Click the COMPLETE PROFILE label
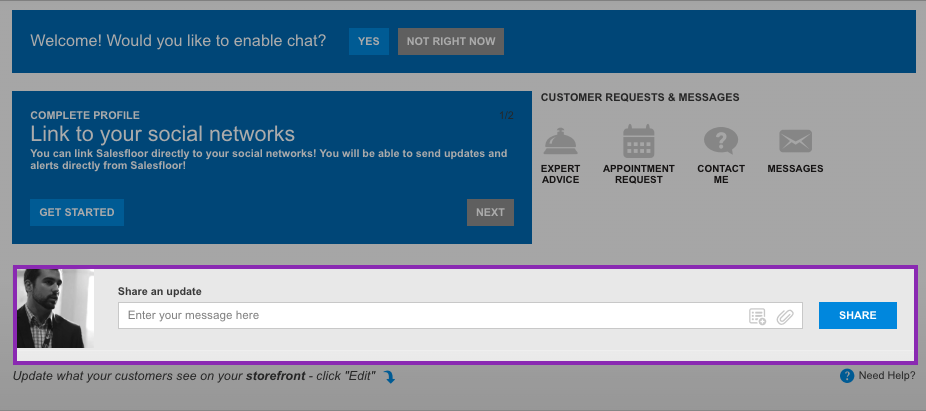 click(85, 115)
